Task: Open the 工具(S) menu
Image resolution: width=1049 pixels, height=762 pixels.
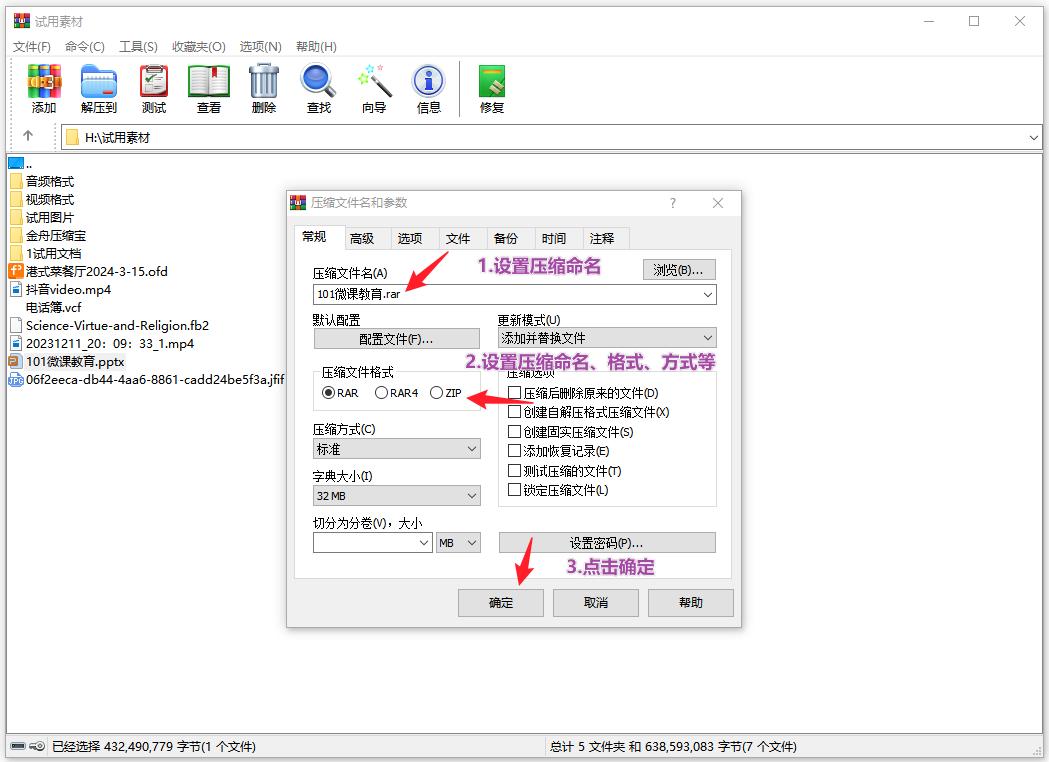Action: tap(138, 46)
